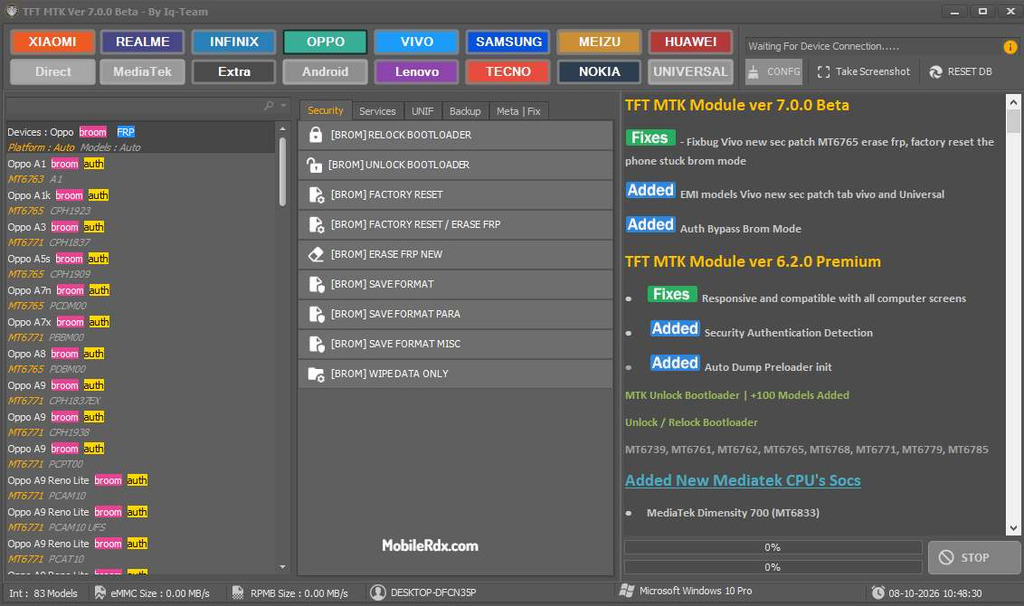Select the VIVO brand button
1024x606 pixels.
pos(417,42)
